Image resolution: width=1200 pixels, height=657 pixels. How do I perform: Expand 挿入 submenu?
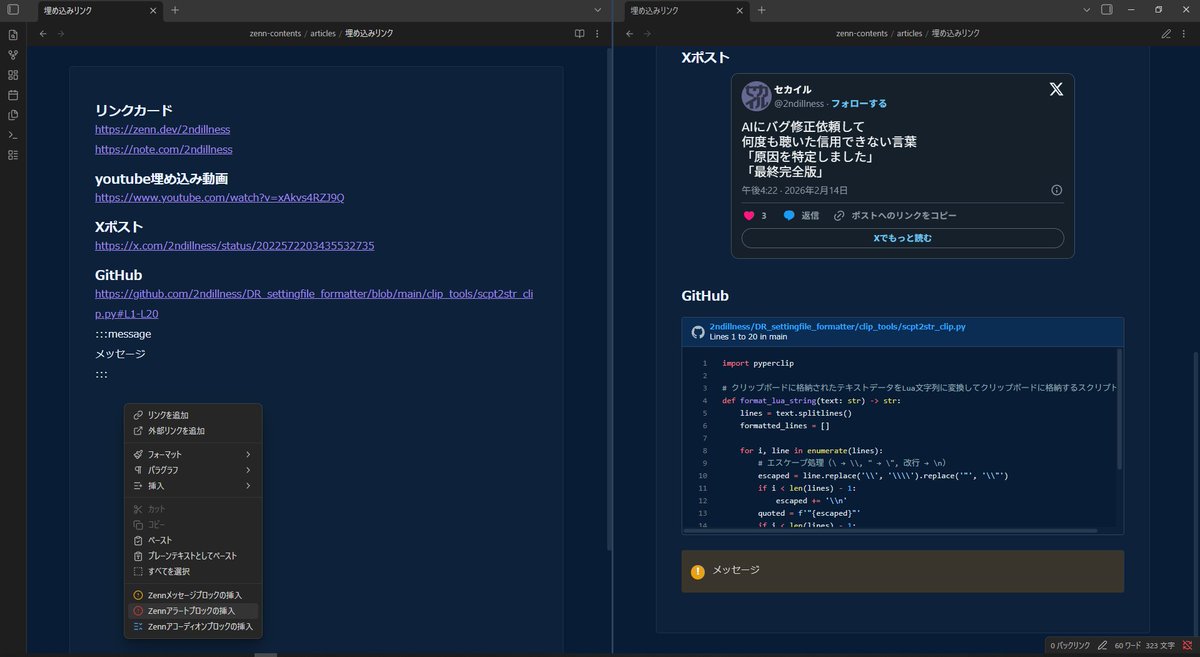tap(193, 486)
